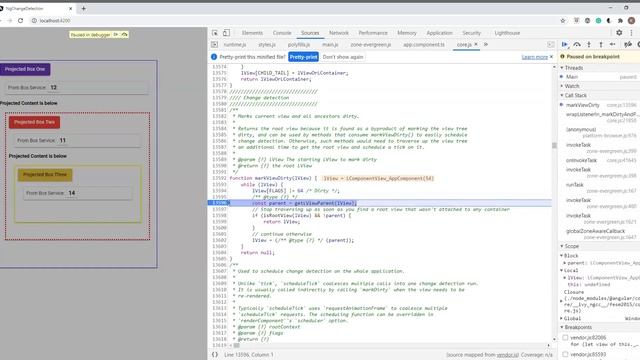Screen dimensions: 640x360
Task: Resume script execution in debugger sidebar
Action: (x=564, y=44)
